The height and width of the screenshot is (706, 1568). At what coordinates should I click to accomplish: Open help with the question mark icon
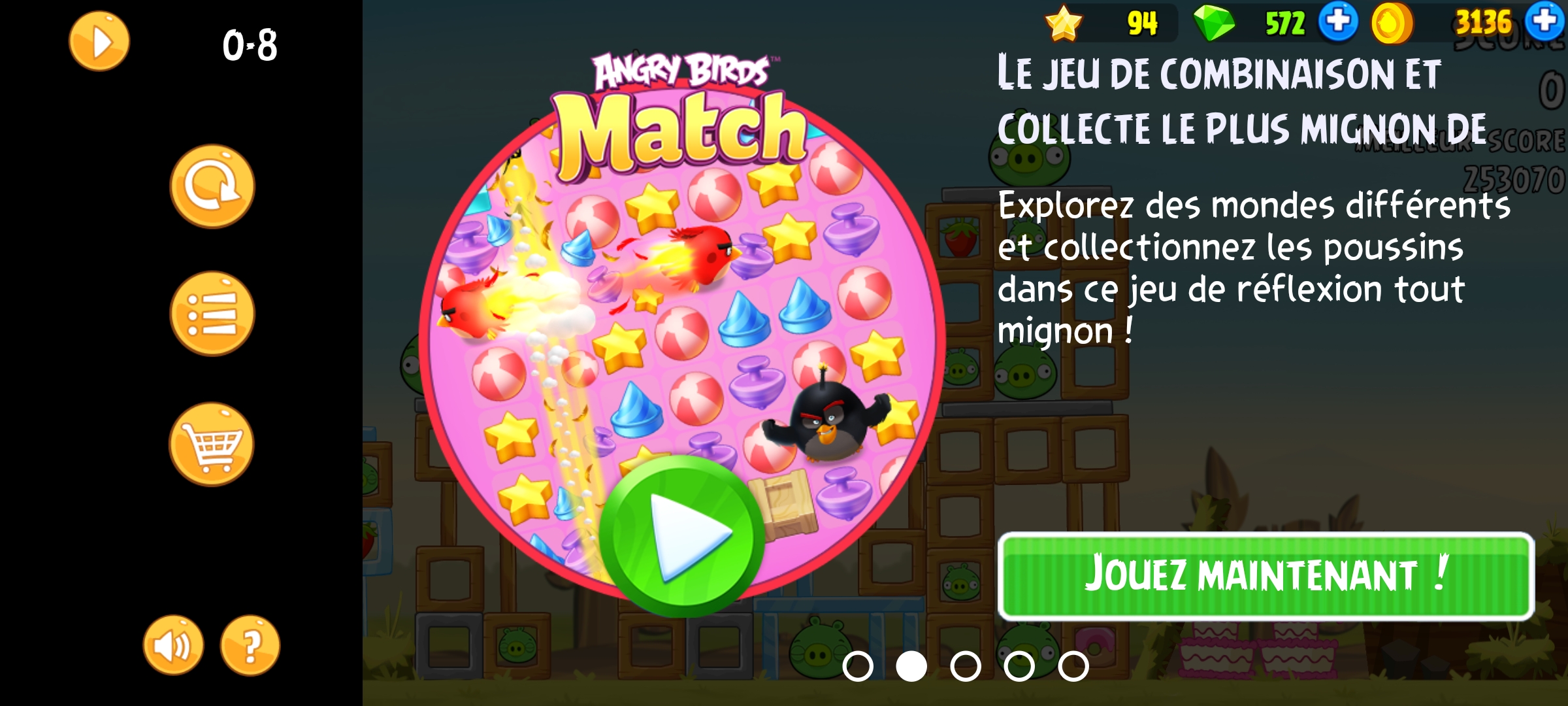pos(250,645)
